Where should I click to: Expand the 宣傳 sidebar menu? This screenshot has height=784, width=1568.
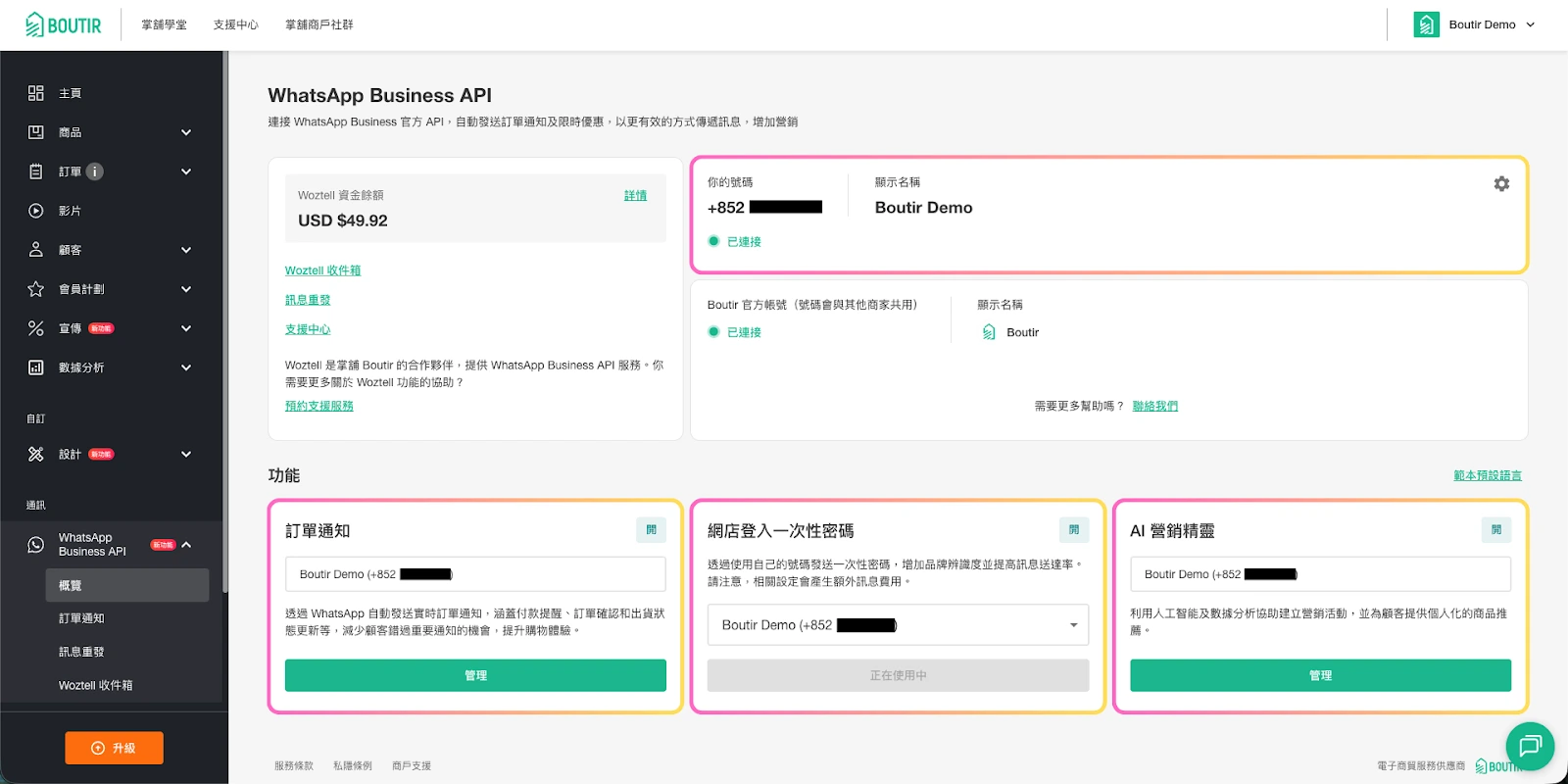(x=186, y=328)
